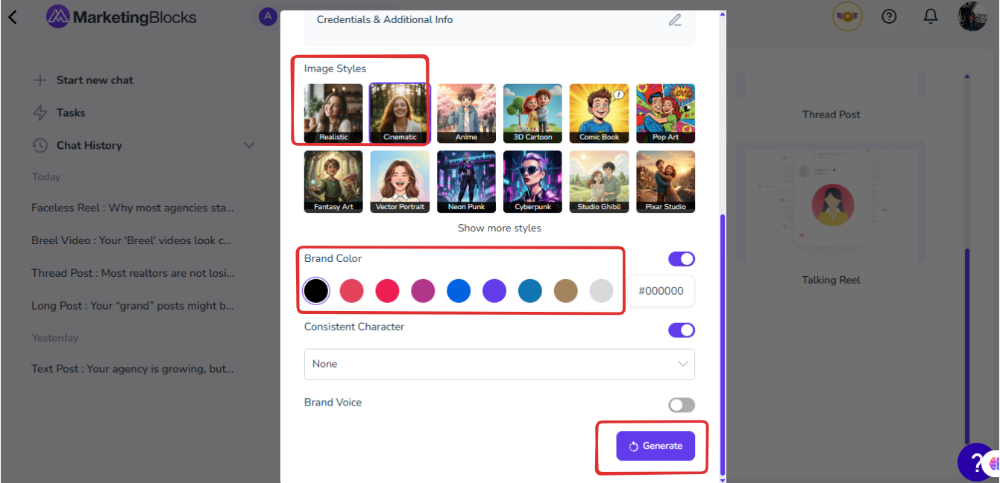
Task: Open Tasks in the sidebar
Action: (70, 113)
